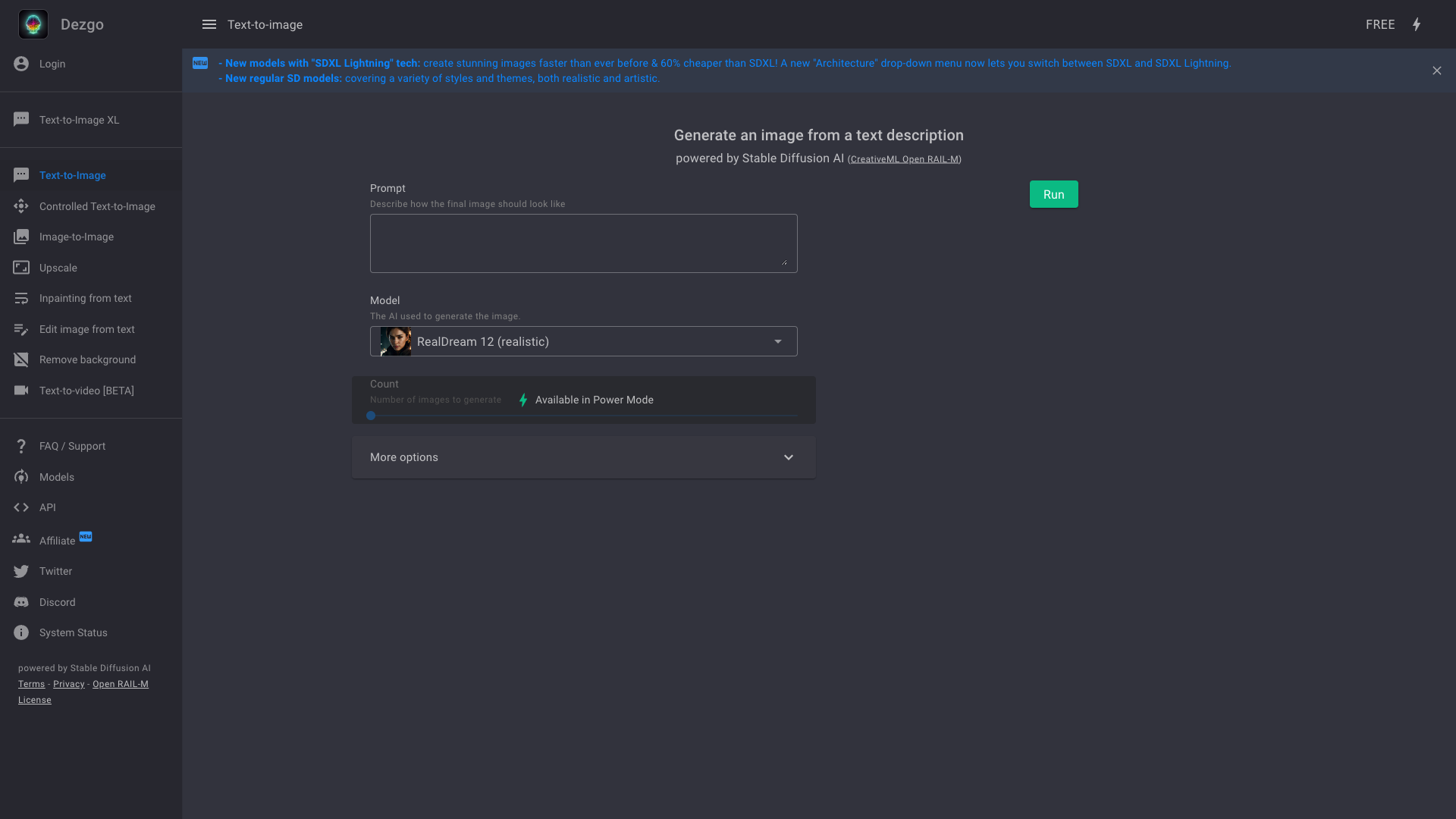Viewport: 1456px width, 819px height.
Task: Click the Controlled Text-to-Image icon
Action: 21,206
